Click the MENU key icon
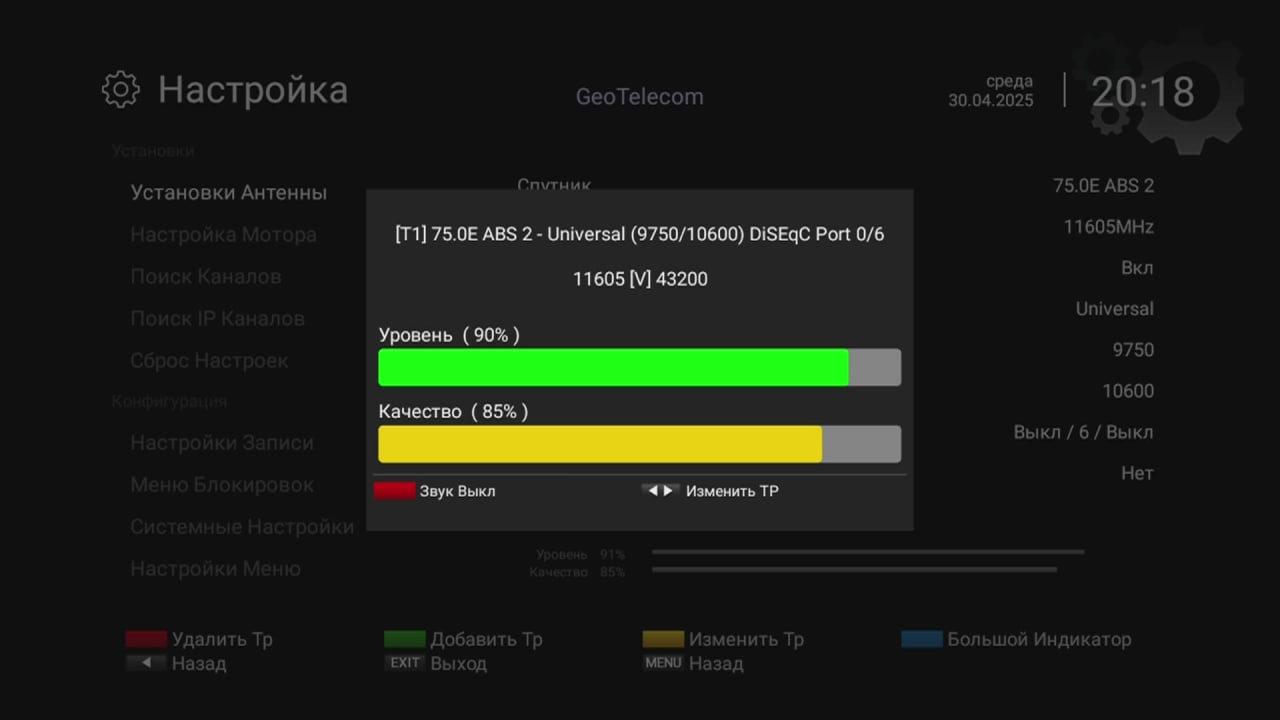 (663, 663)
